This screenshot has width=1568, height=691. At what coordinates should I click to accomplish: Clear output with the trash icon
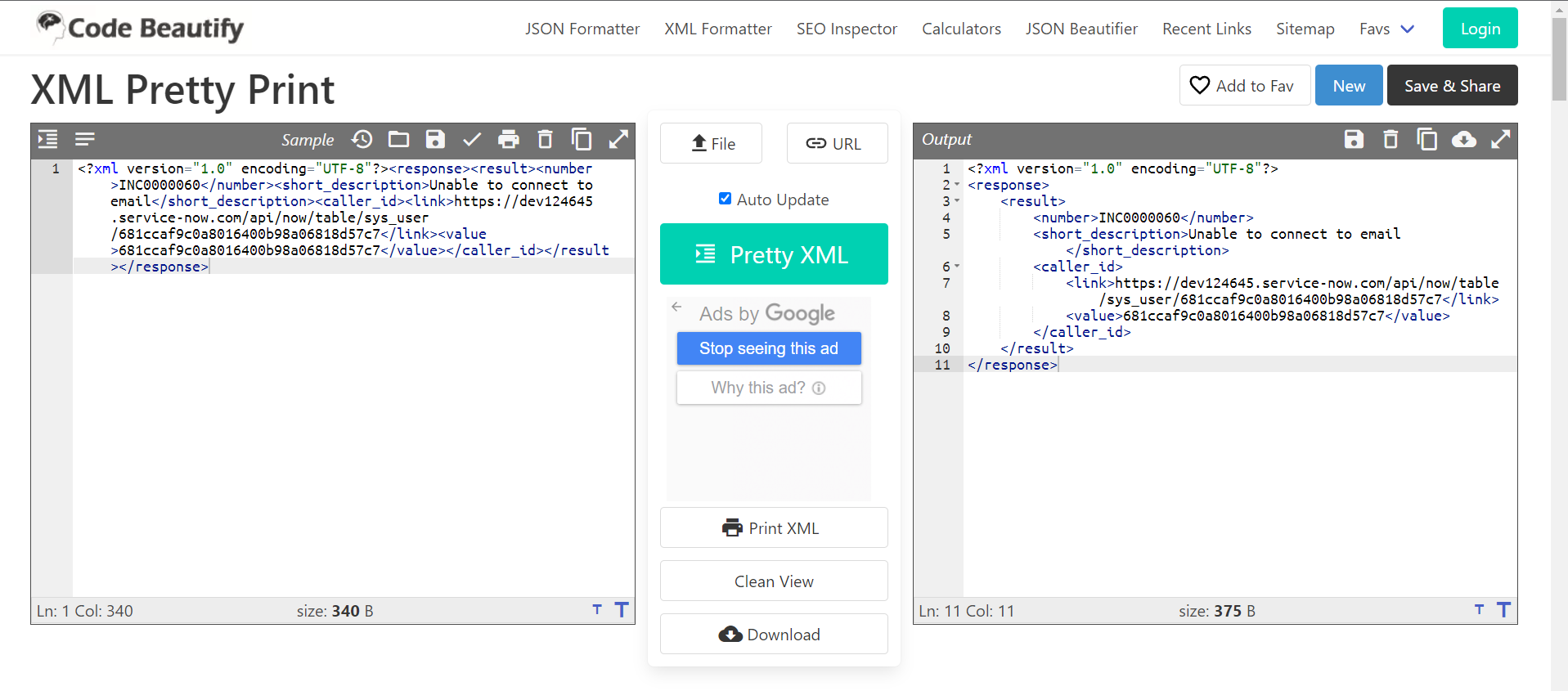(1391, 139)
